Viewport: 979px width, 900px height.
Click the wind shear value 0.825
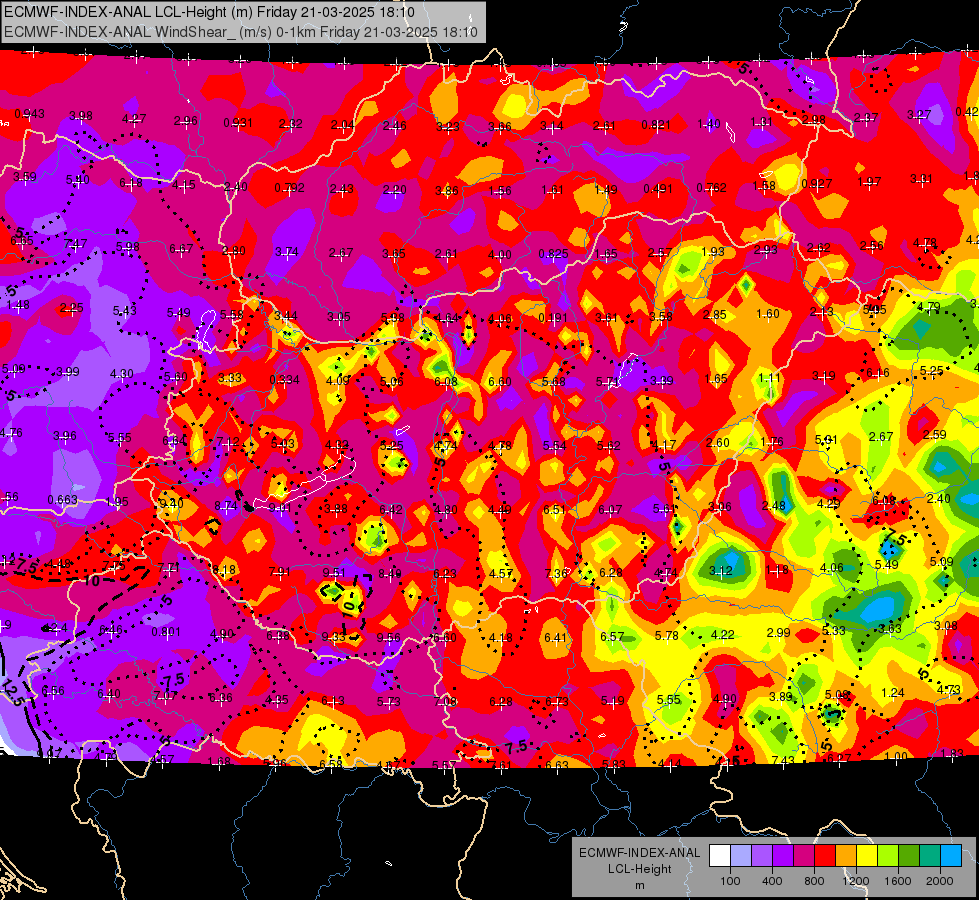coord(553,254)
